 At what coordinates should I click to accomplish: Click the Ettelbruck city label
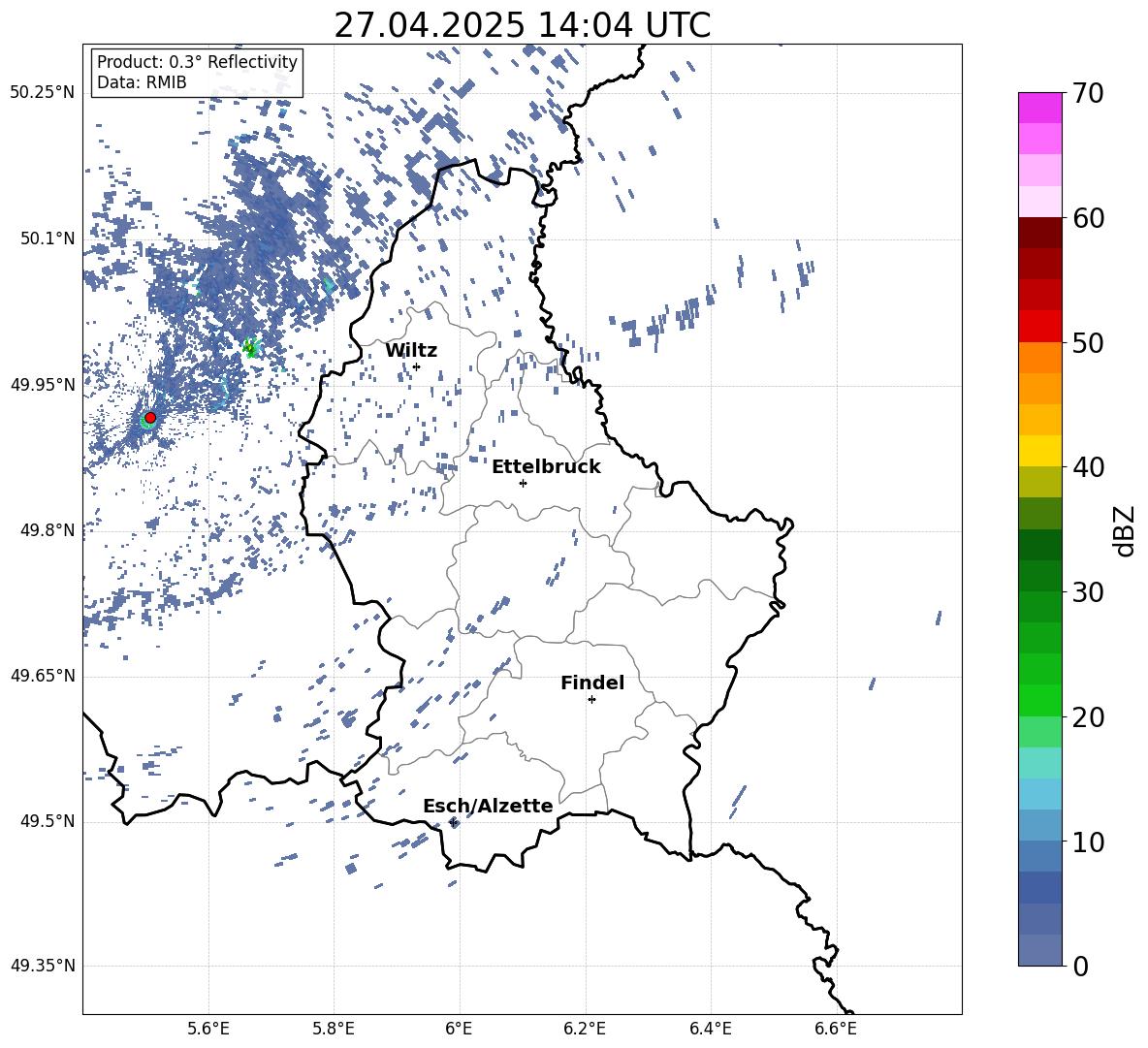click(546, 467)
